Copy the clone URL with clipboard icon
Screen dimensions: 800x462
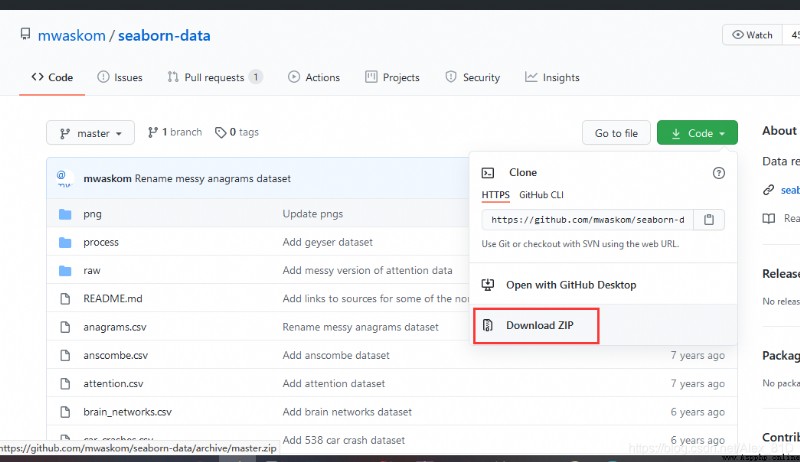(709, 220)
